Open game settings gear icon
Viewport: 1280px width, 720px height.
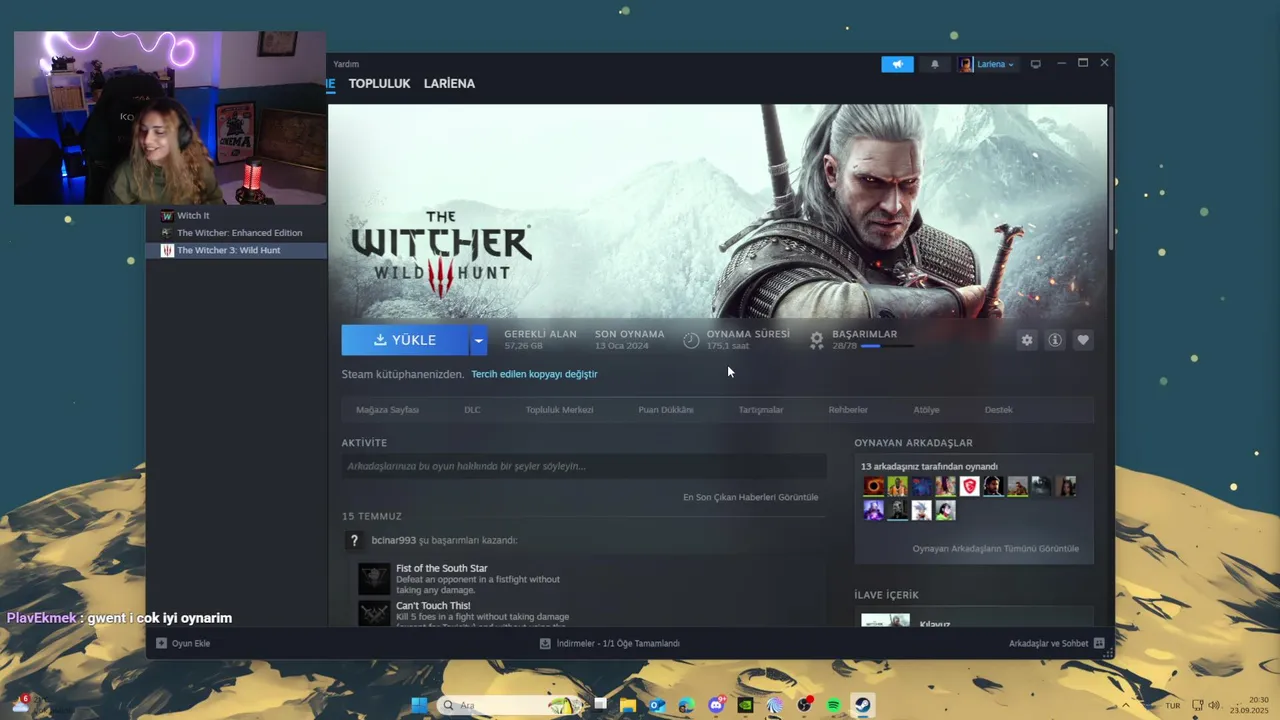1027,340
